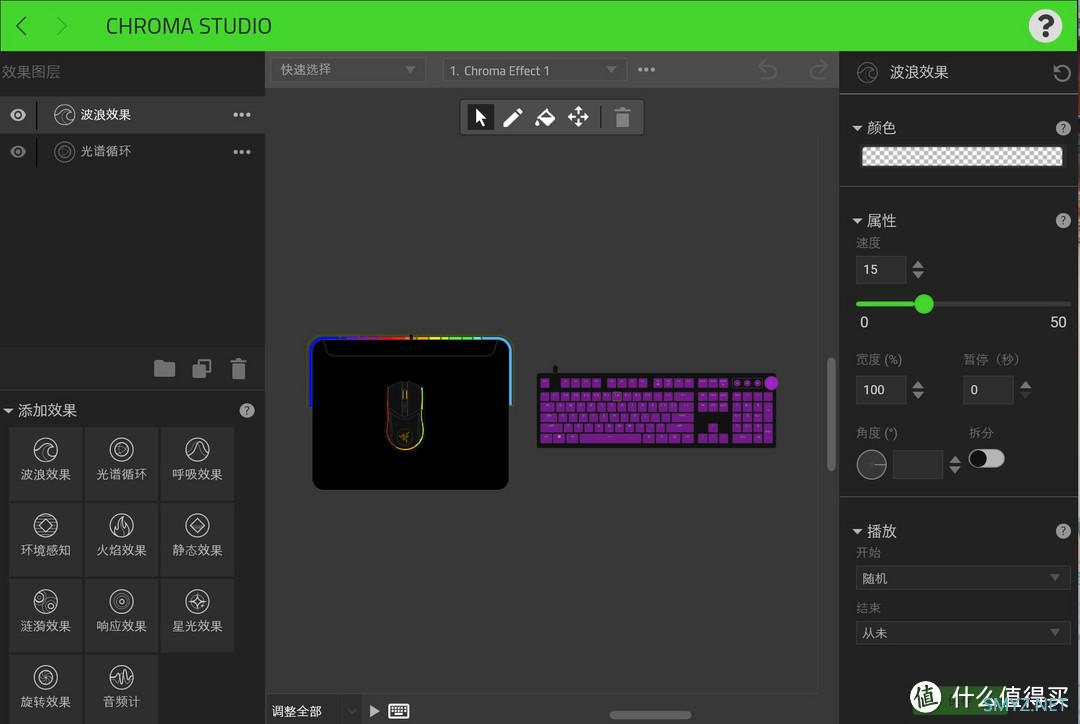Open help for the 颜色 section
This screenshot has height=724, width=1080.
pyautogui.click(x=1063, y=128)
